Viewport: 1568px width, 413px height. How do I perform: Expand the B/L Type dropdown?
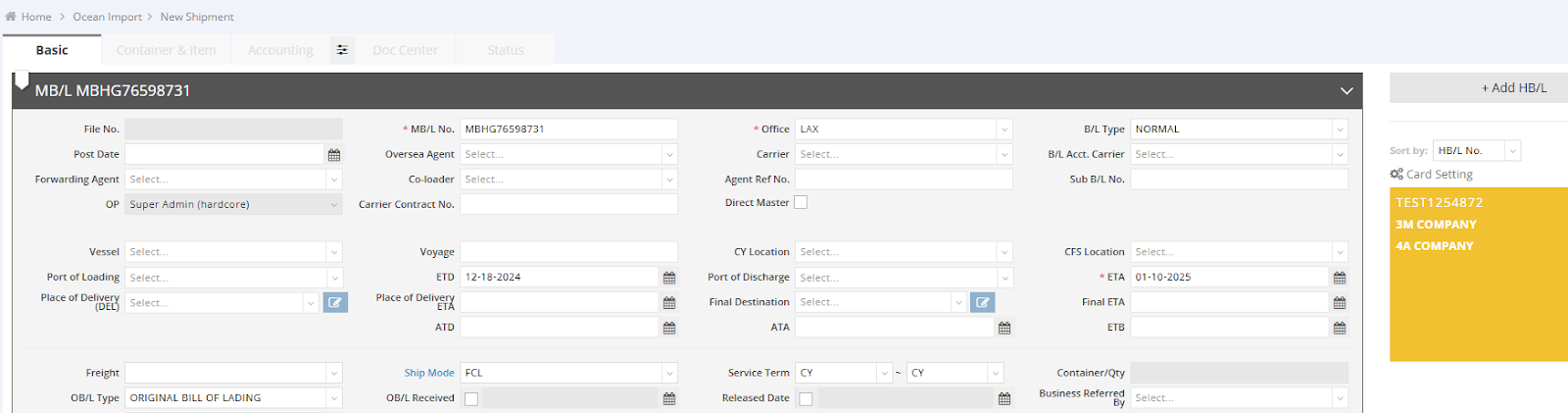(1339, 129)
